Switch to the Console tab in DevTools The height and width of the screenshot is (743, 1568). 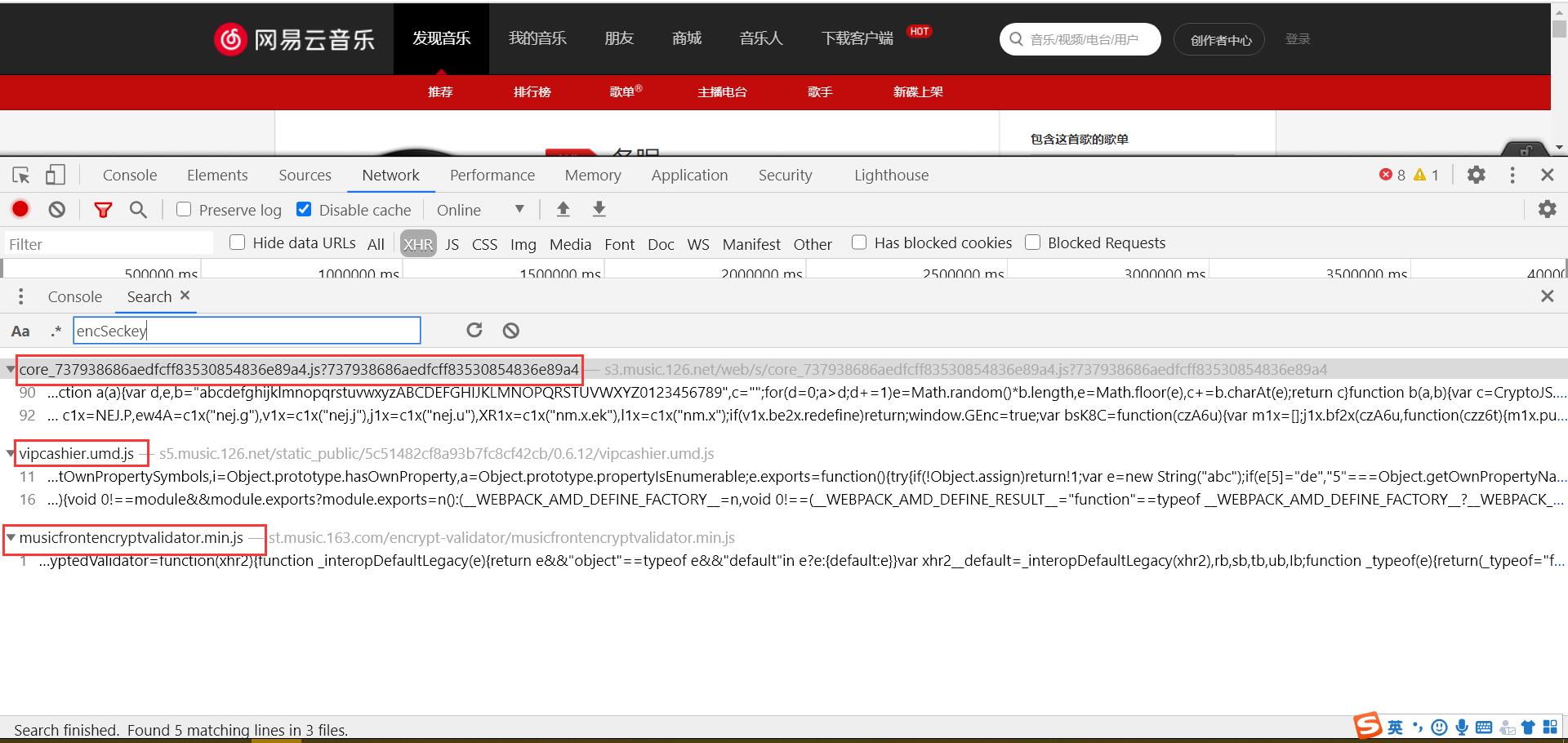130,175
